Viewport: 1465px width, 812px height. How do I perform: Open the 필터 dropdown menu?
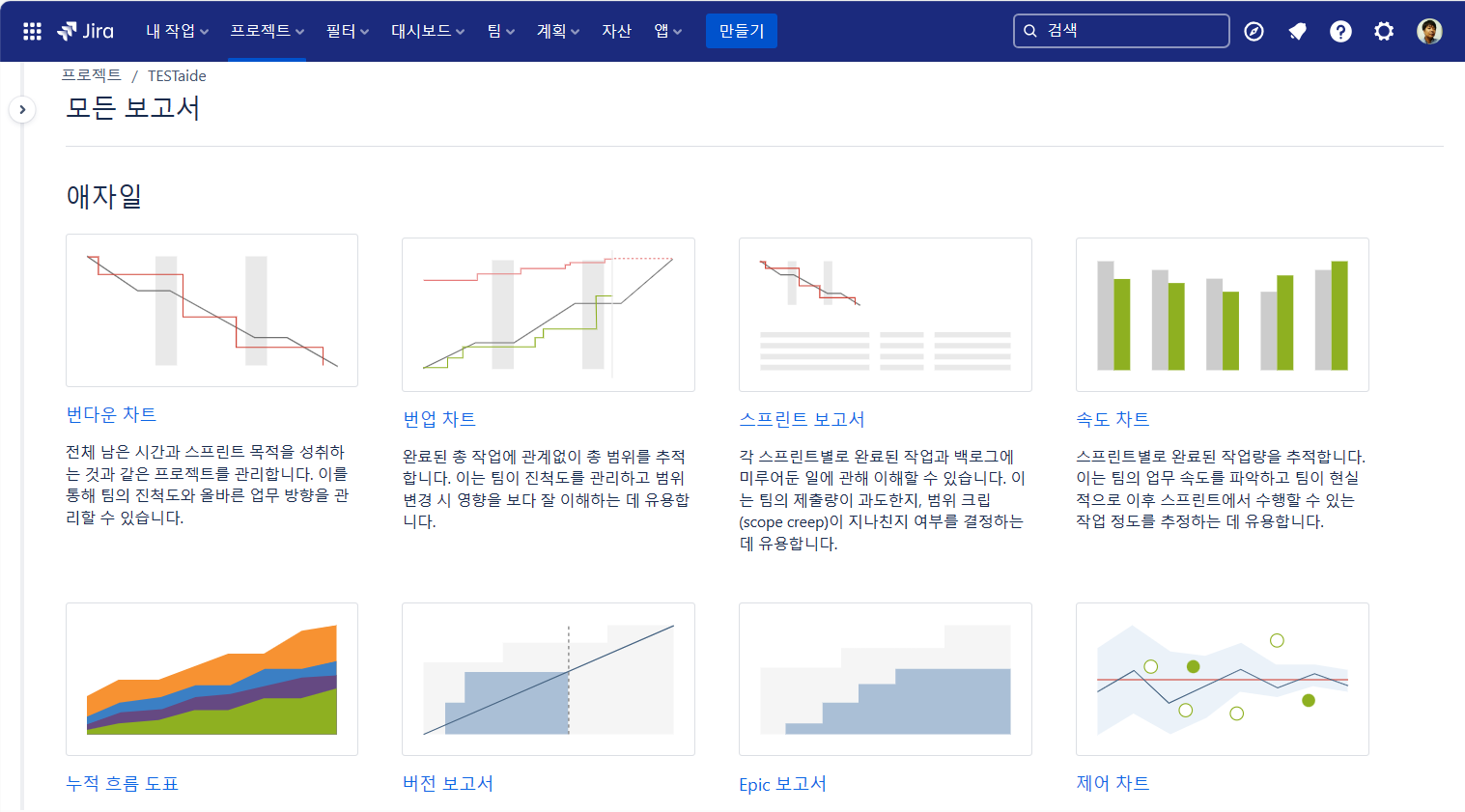[348, 31]
